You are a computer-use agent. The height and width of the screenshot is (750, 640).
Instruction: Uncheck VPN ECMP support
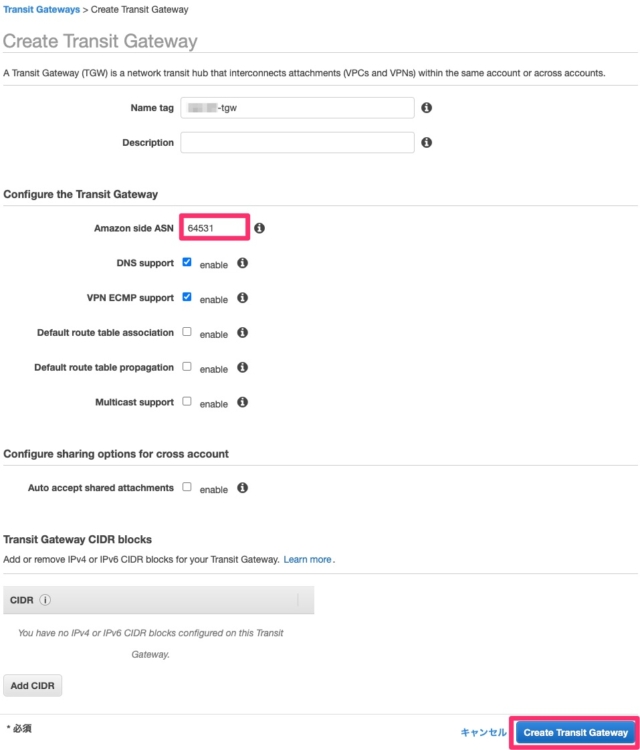(x=187, y=297)
